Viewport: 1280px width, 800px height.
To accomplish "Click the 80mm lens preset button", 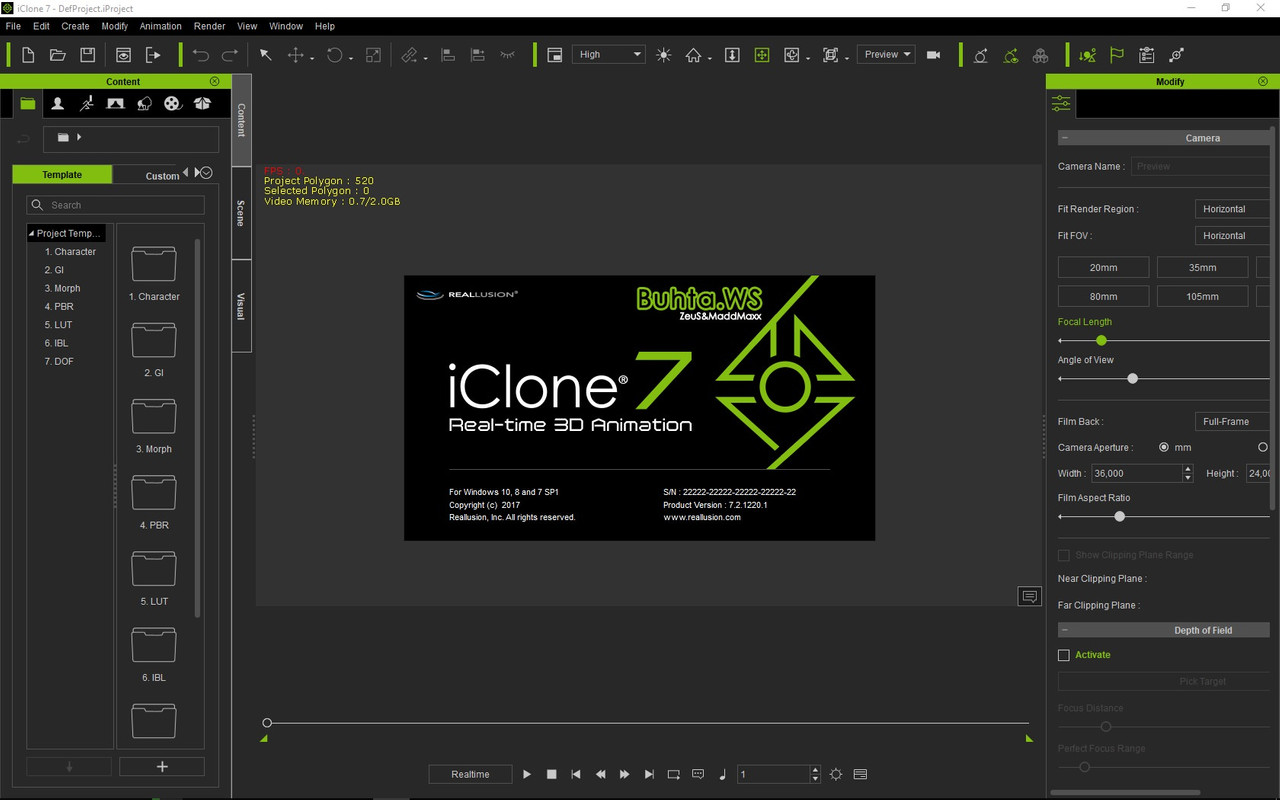I will (x=1103, y=296).
